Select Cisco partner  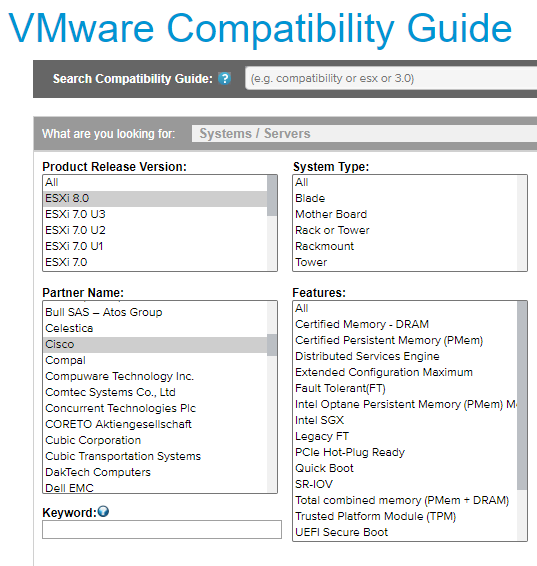(x=155, y=344)
